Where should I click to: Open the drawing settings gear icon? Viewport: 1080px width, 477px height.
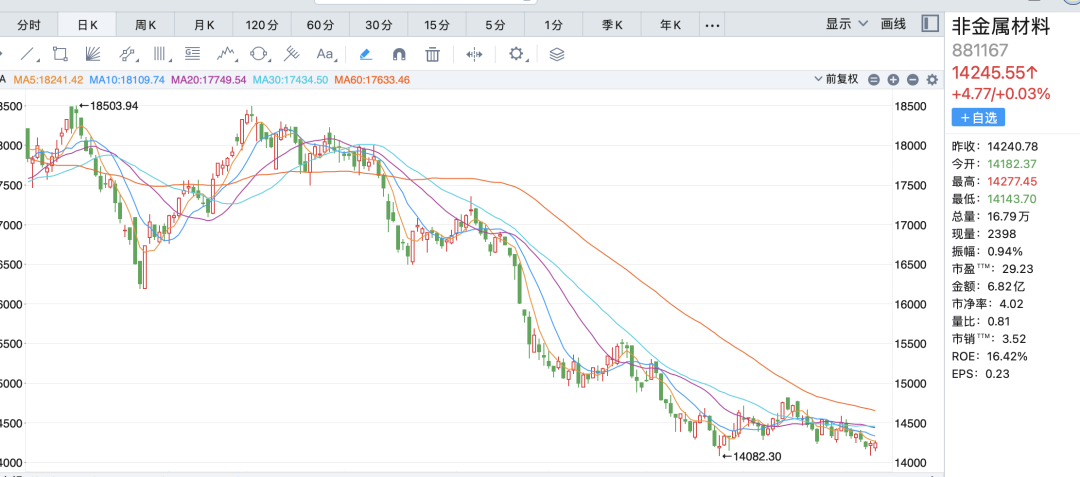point(516,54)
